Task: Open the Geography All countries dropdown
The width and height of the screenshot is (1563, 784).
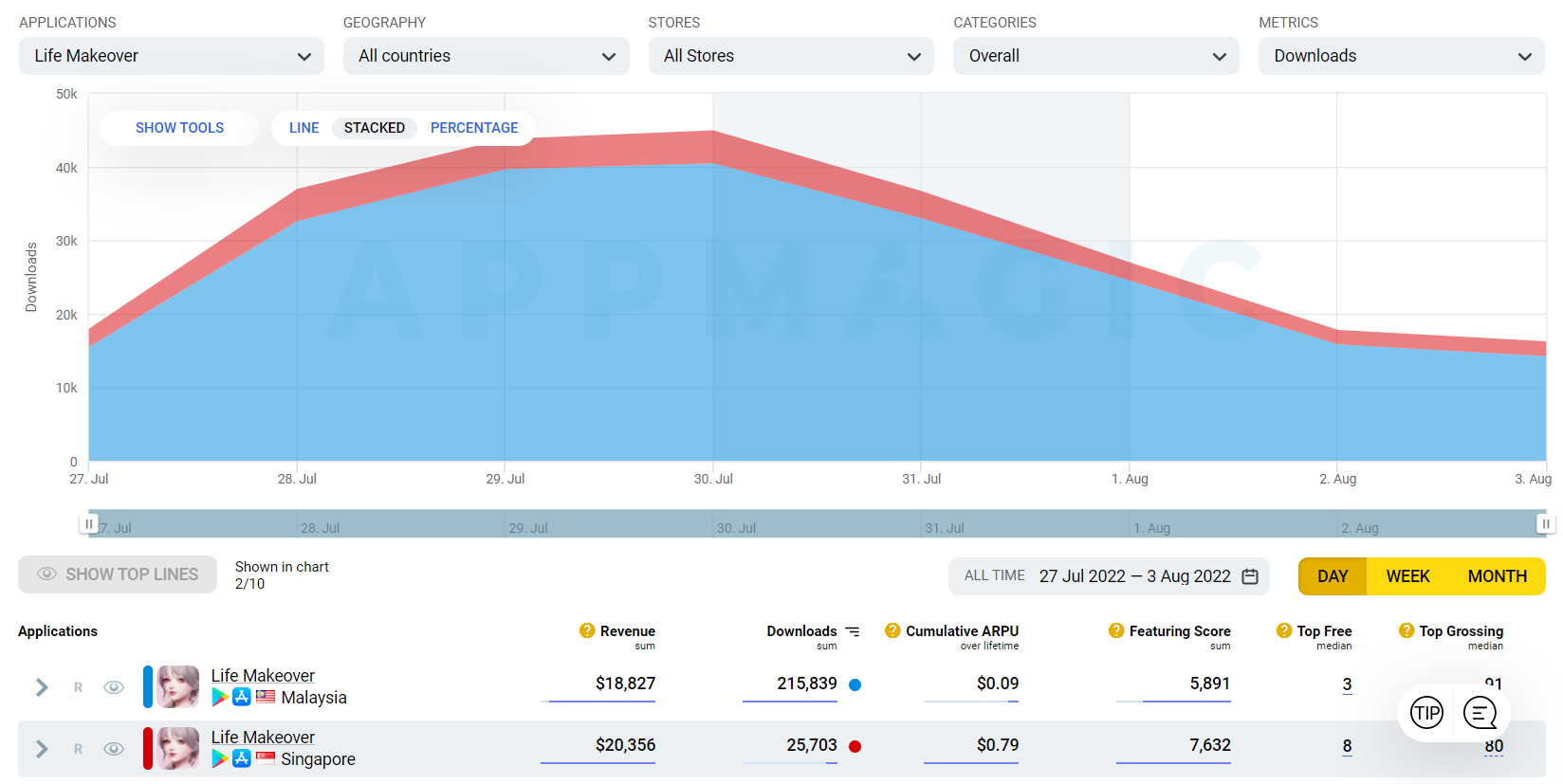Action: [x=487, y=56]
